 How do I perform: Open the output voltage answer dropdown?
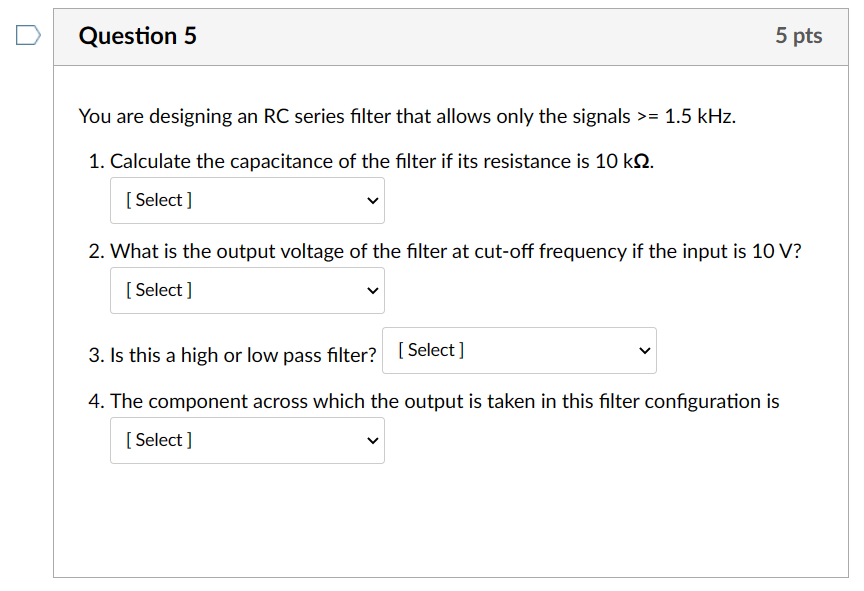pos(246,290)
